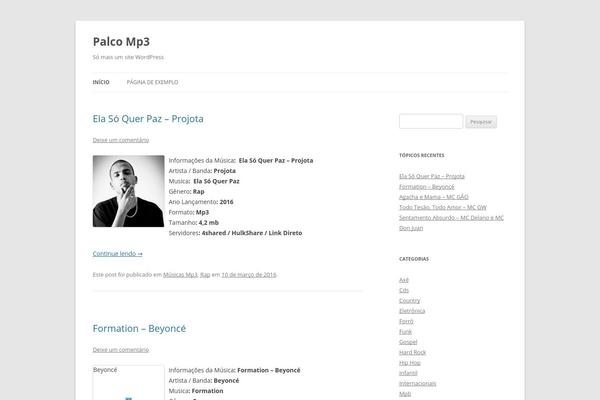Click the text 'Musica: Ela Só Quer Paz'
The height and width of the screenshot is (400, 600).
204,181
